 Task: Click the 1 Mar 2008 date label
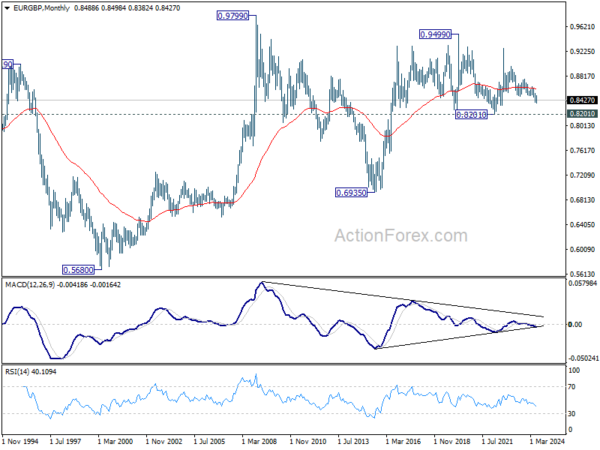pos(259,442)
